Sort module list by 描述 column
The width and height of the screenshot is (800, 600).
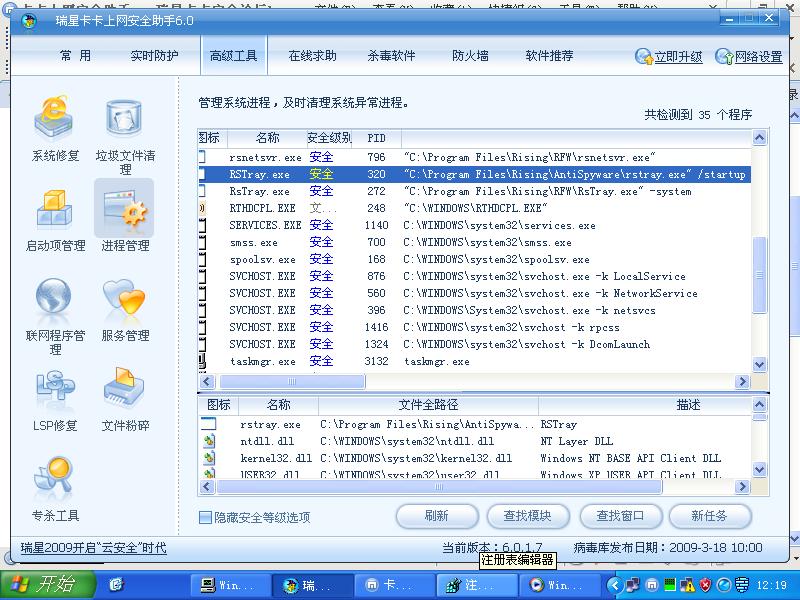click(645, 405)
